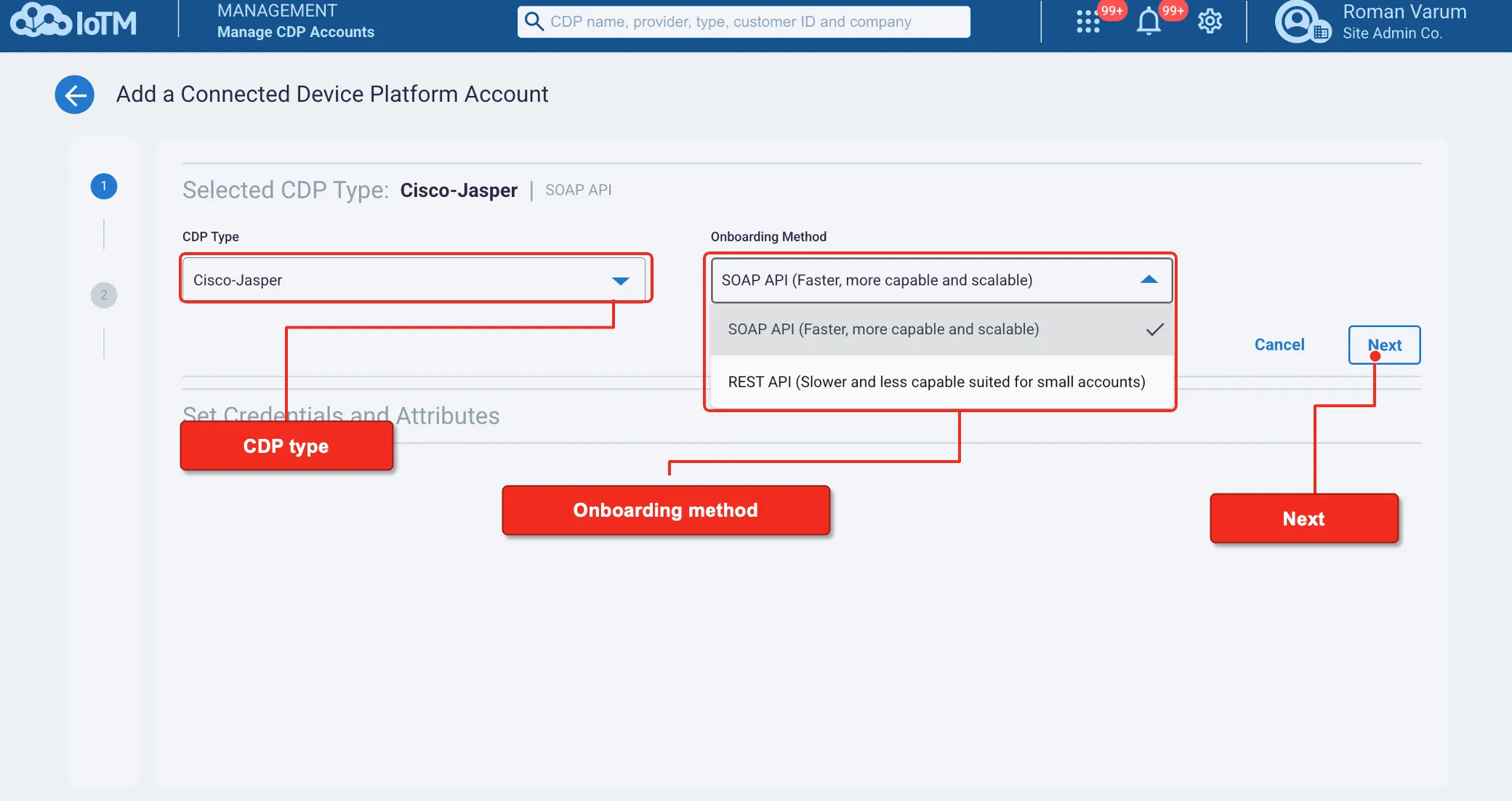Click the SOAP API tag beside Cisco-Jasper
Image resolution: width=1512 pixels, height=801 pixels.
click(x=579, y=190)
